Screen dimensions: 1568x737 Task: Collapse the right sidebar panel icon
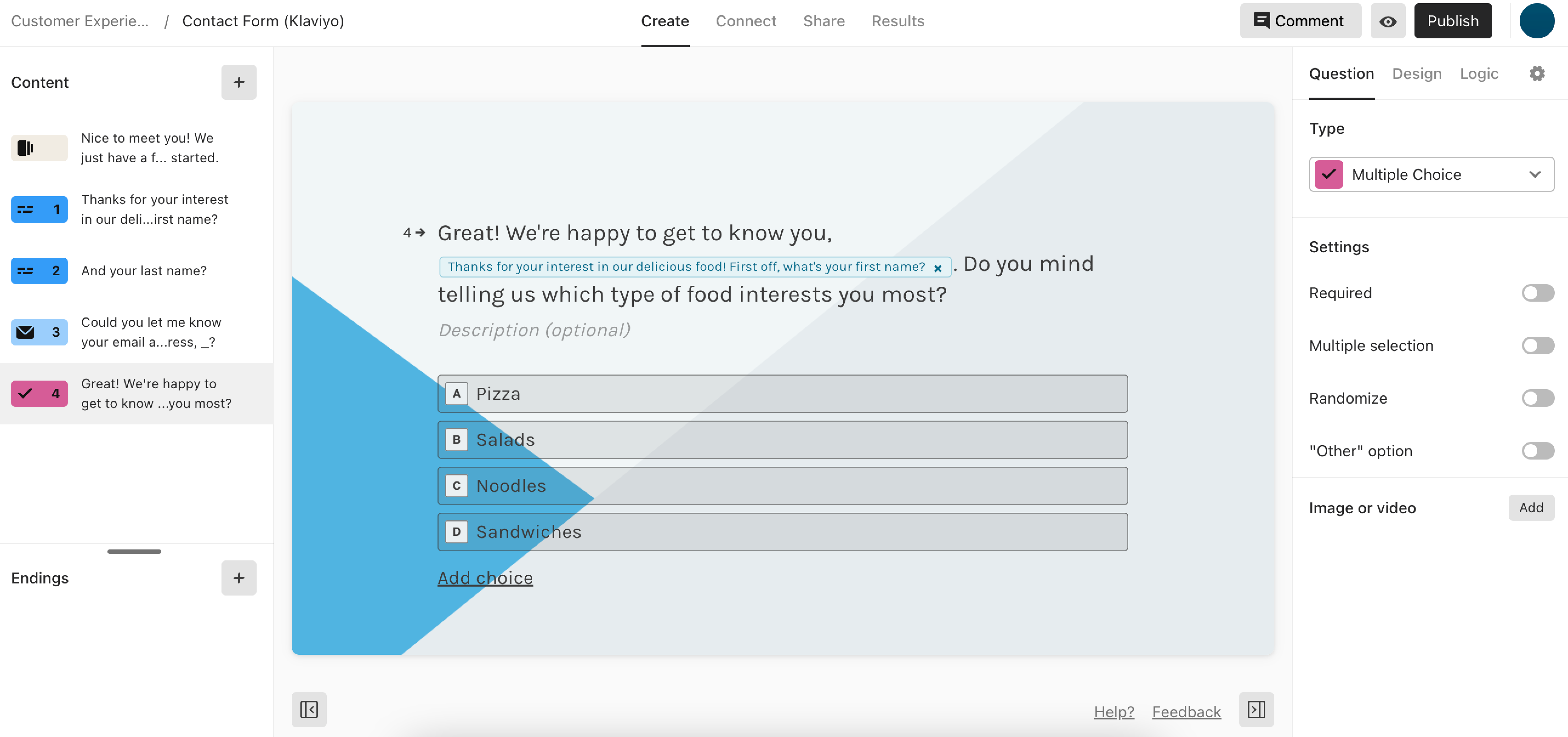[x=1256, y=709]
